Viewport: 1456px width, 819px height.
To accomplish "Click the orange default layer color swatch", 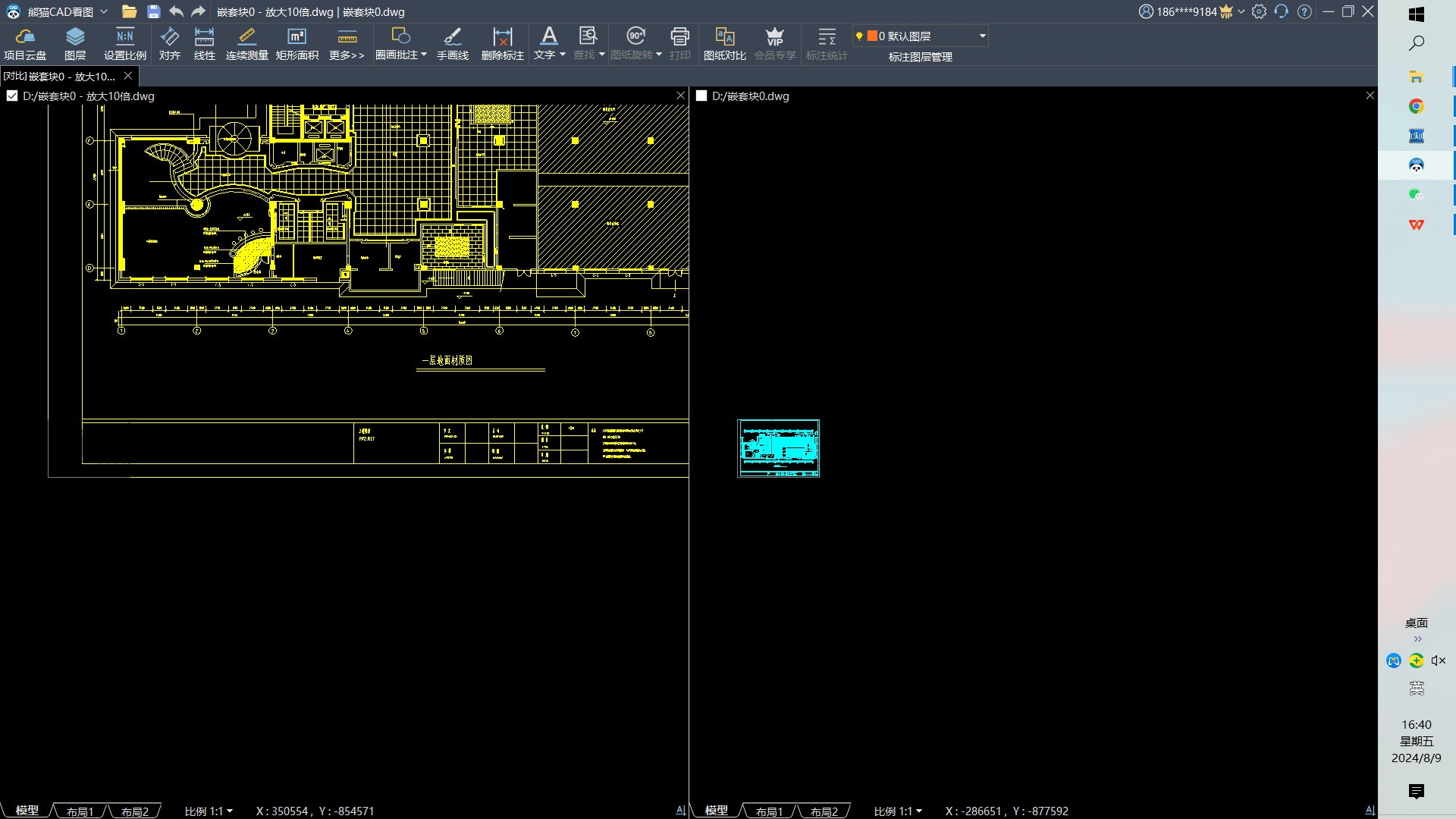I will click(872, 36).
